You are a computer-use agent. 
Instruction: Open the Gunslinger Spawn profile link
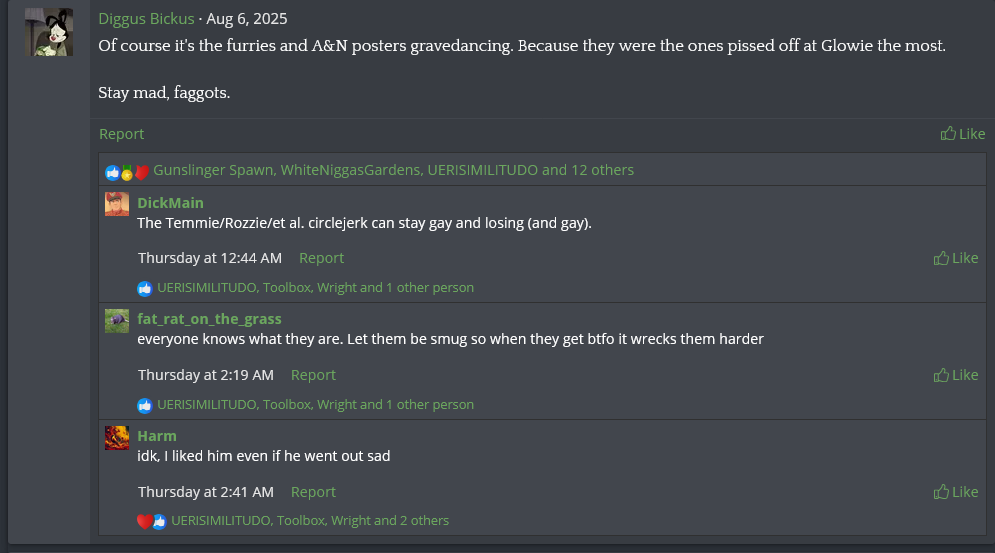tap(213, 170)
